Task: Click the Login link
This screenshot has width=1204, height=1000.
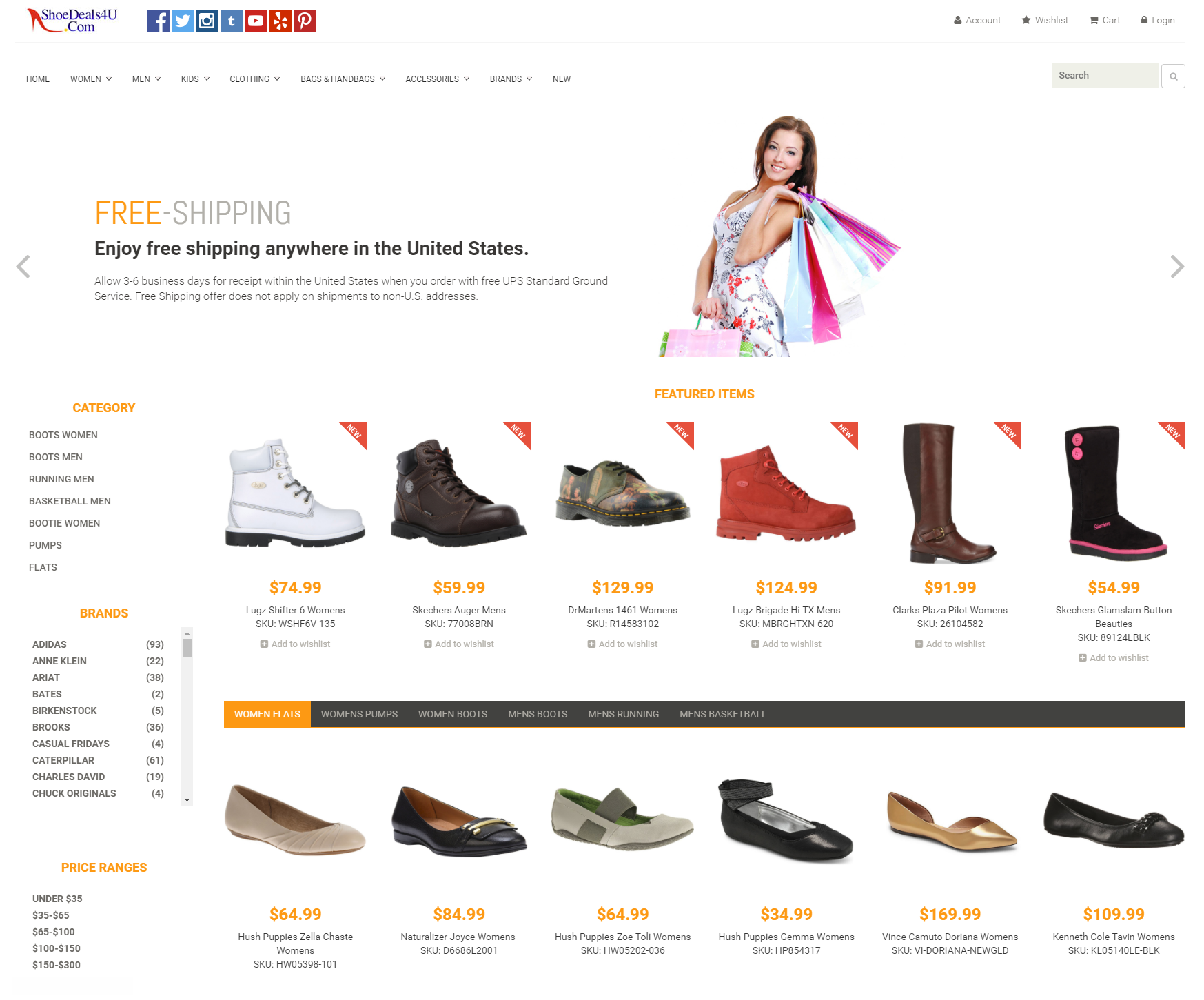Action: coord(1158,20)
